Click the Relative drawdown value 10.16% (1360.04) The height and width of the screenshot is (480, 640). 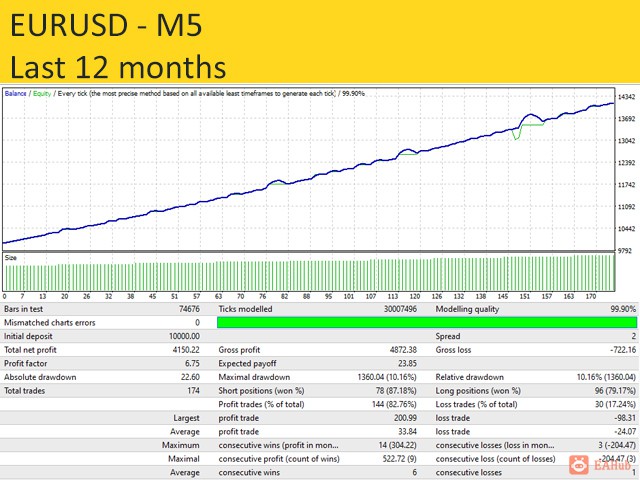[607, 377]
